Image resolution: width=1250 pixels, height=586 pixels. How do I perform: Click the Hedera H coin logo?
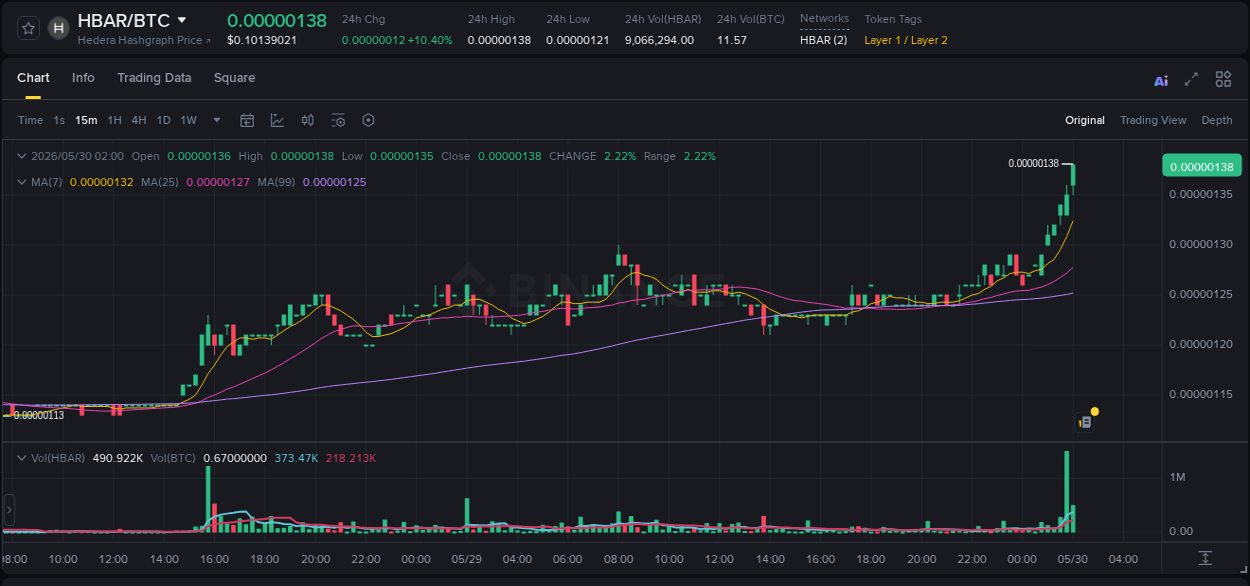click(58, 28)
